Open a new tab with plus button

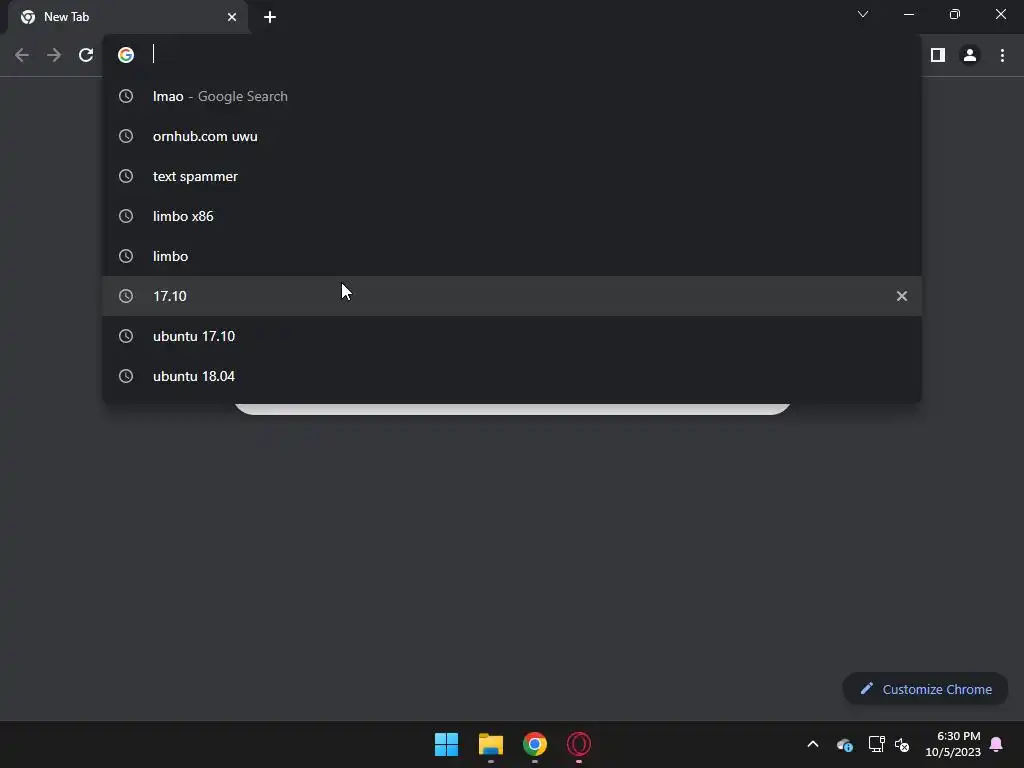click(x=270, y=17)
